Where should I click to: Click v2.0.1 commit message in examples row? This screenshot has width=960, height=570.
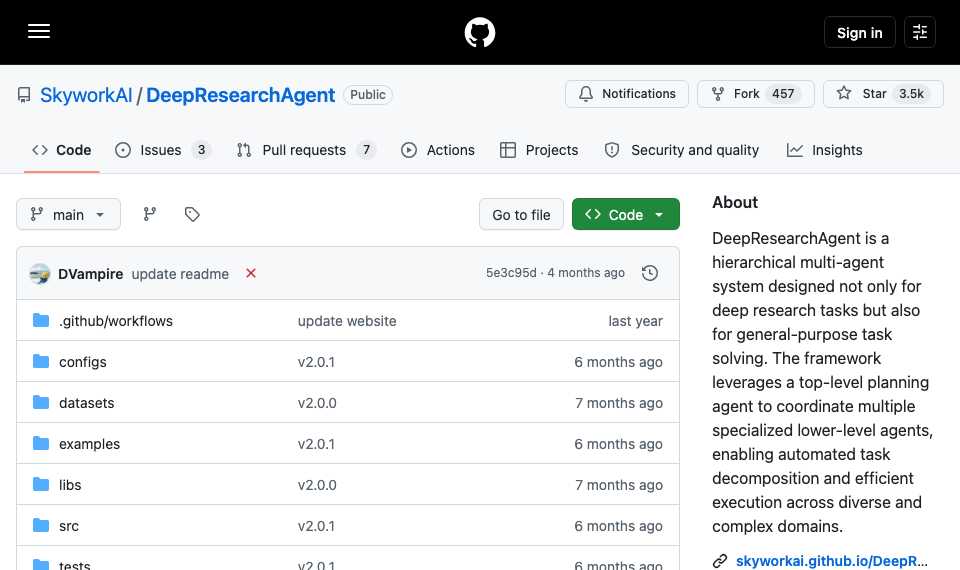(x=316, y=444)
